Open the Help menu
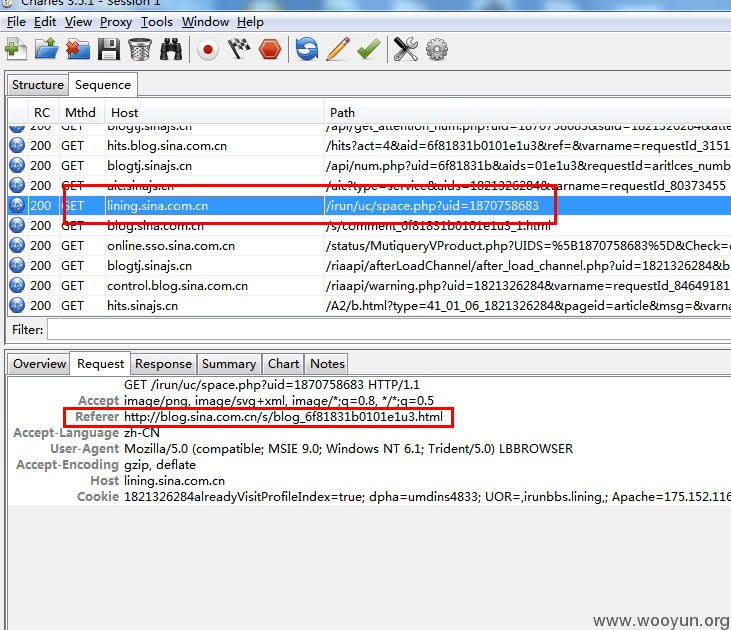The height and width of the screenshot is (630, 731). [x=250, y=22]
